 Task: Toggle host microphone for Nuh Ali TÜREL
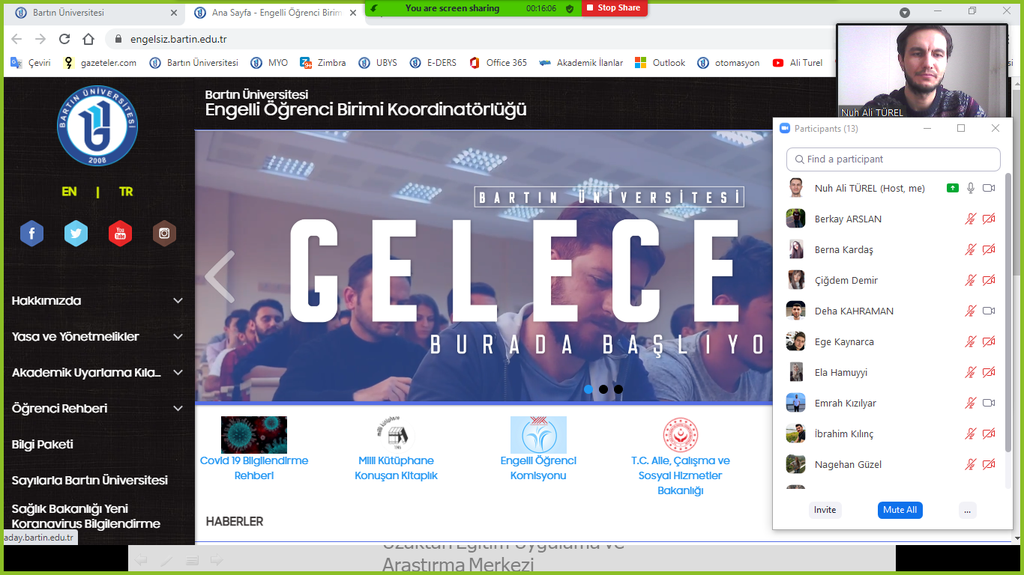[970, 188]
